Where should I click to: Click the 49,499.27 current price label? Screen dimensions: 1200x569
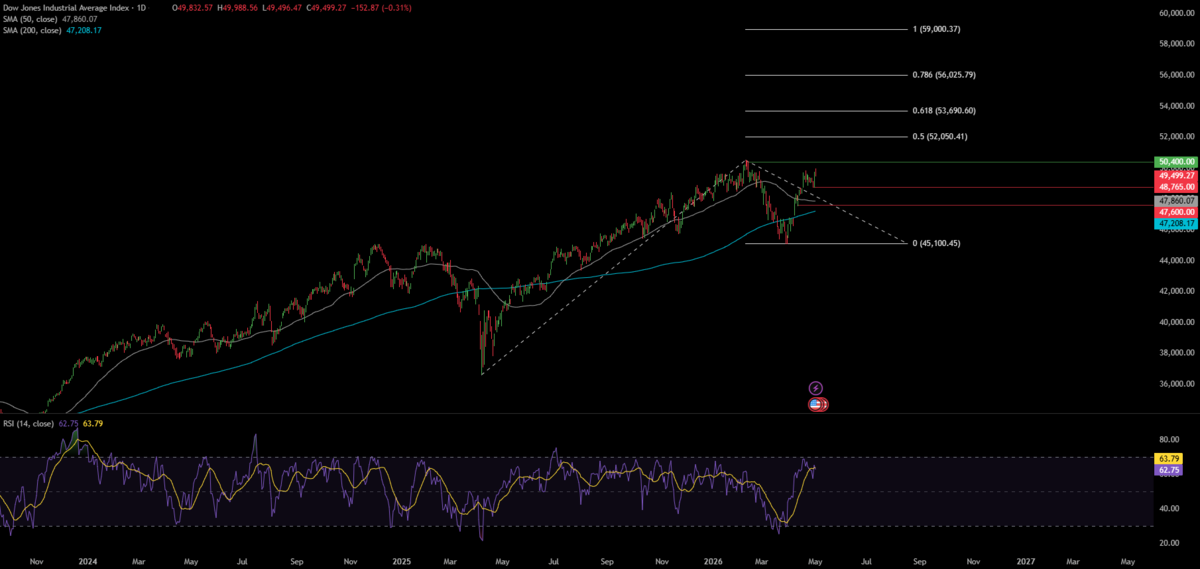point(1176,175)
